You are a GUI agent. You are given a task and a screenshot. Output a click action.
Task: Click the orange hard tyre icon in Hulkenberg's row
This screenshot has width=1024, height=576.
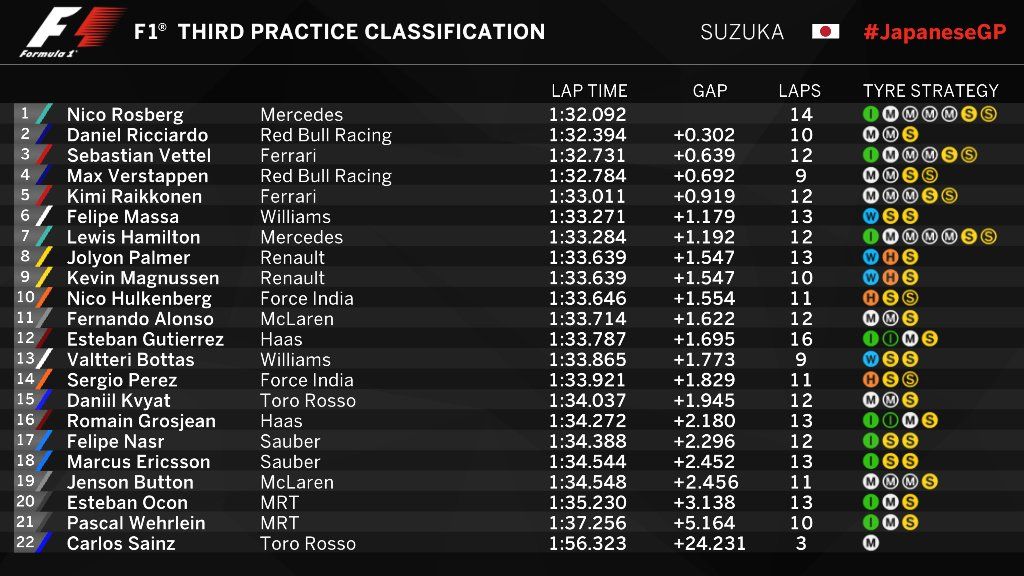[x=870, y=298]
